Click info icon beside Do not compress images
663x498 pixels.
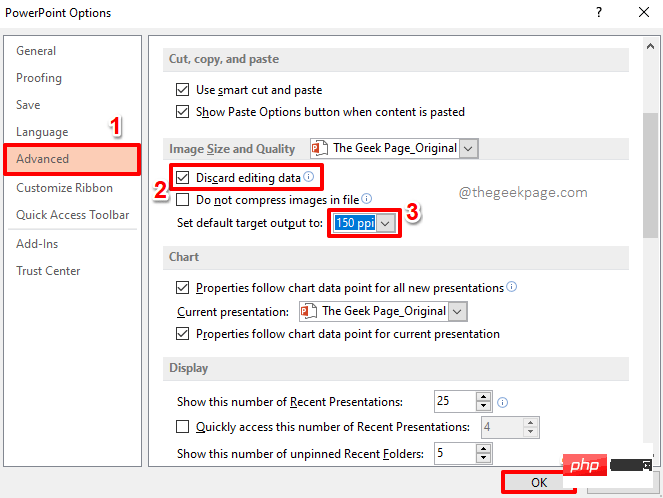[367, 199]
